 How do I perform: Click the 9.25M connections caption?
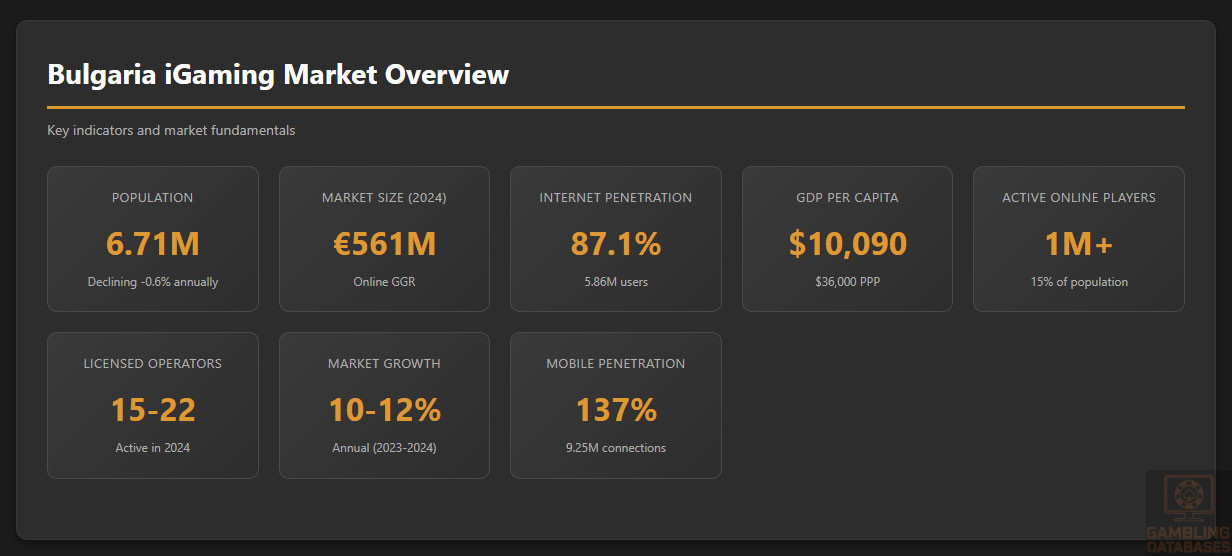click(616, 448)
